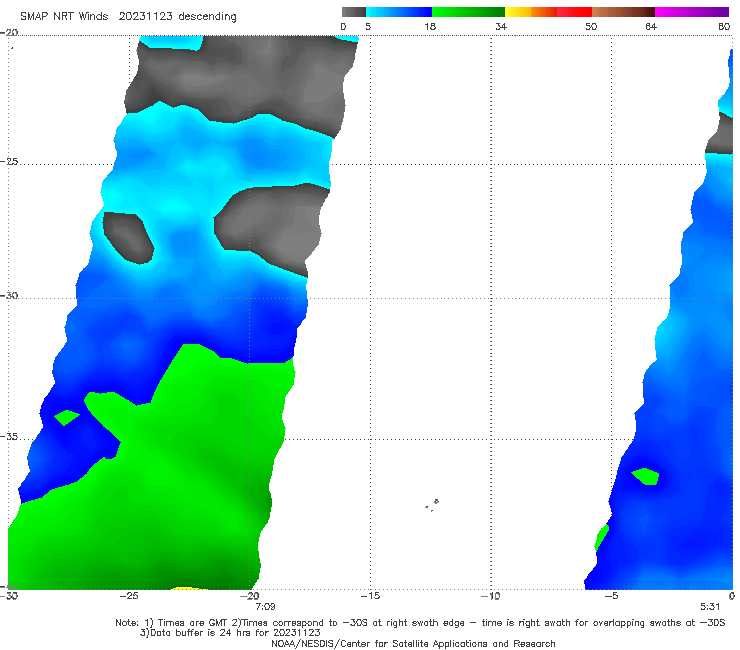This screenshot has width=740, height=650.
Task: Click the small green diamond patch in the left swath
Action: (x=67, y=418)
